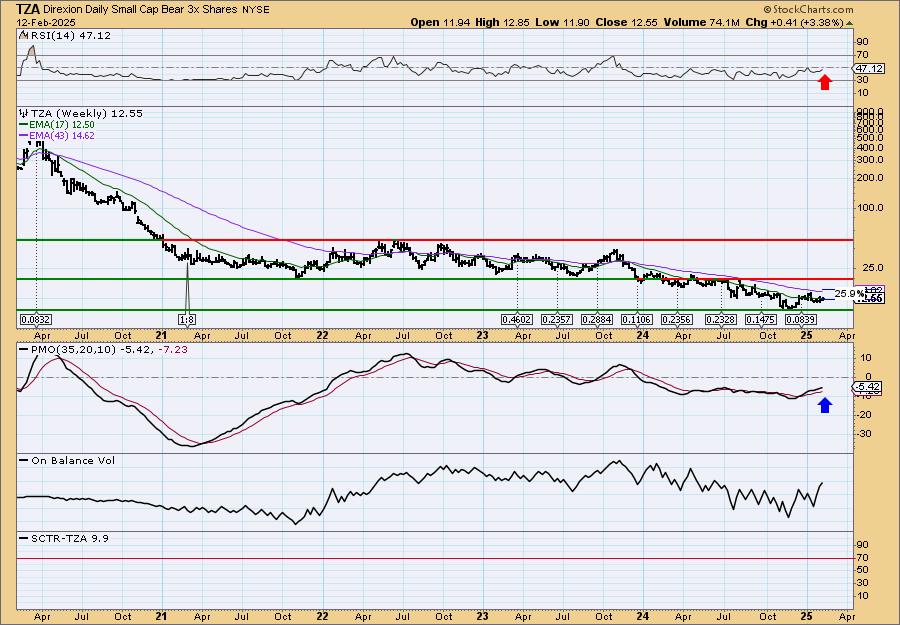Click the 'On Balance Vol' label

point(73,460)
